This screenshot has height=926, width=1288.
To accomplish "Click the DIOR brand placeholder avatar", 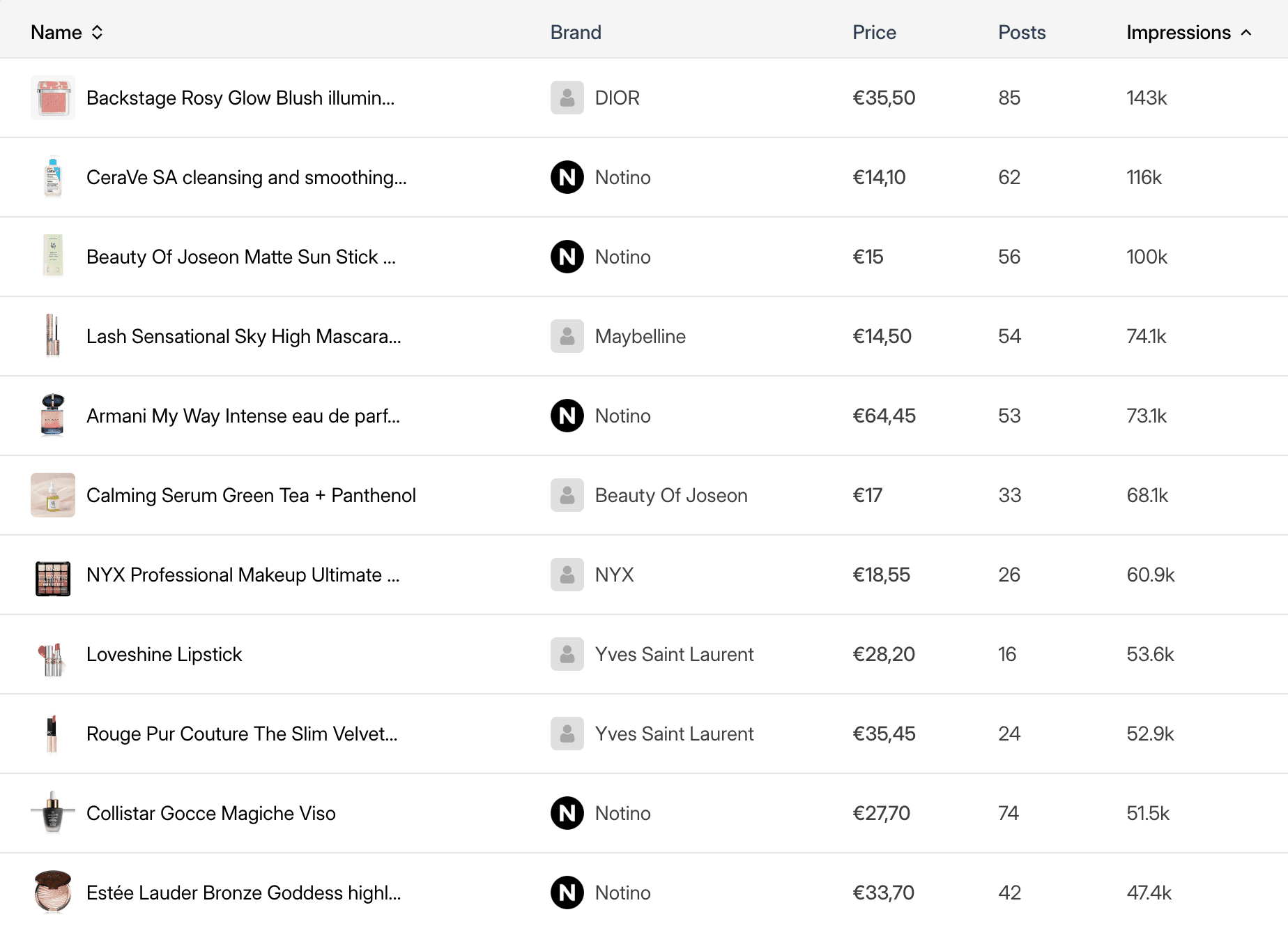I will (567, 98).
